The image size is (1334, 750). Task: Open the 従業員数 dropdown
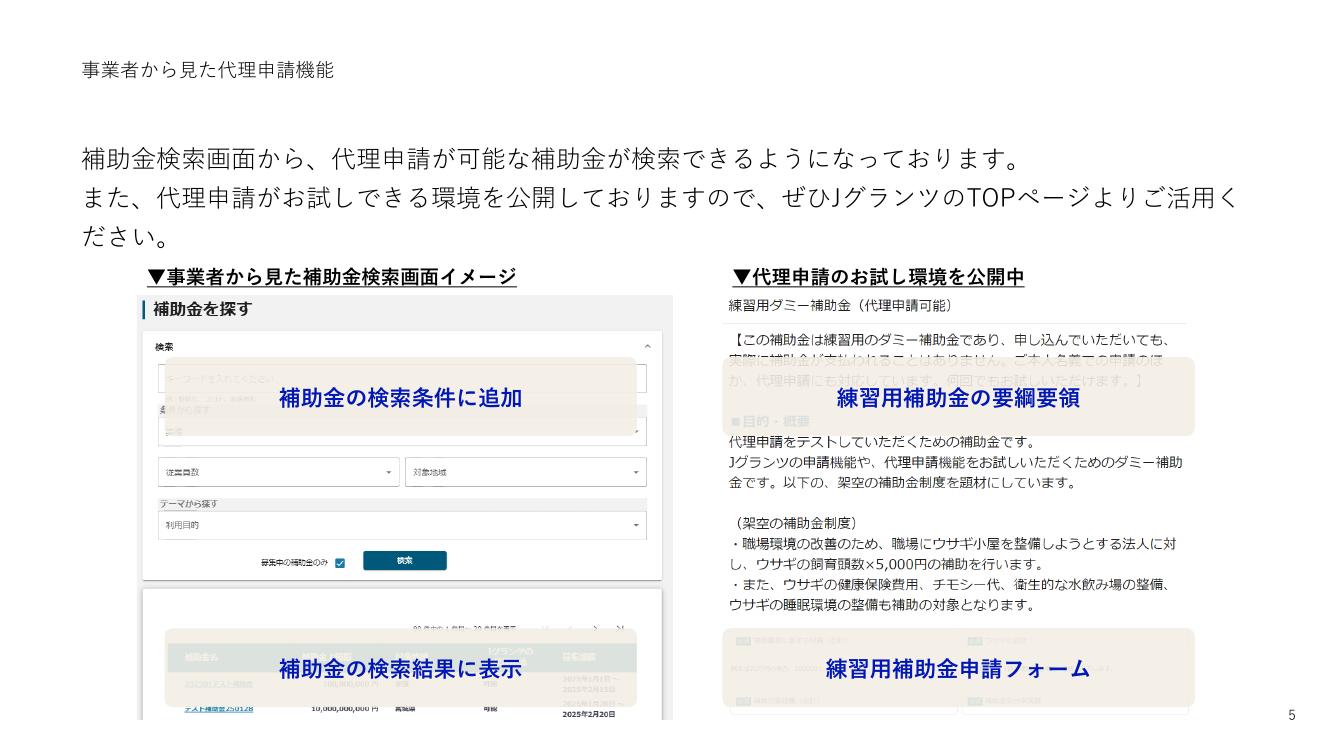(x=279, y=472)
